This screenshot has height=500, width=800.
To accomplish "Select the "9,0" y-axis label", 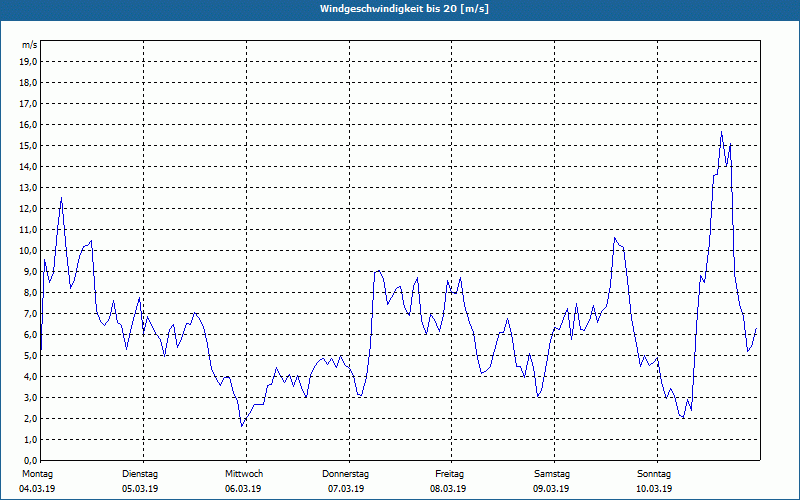I will click(x=30, y=271).
